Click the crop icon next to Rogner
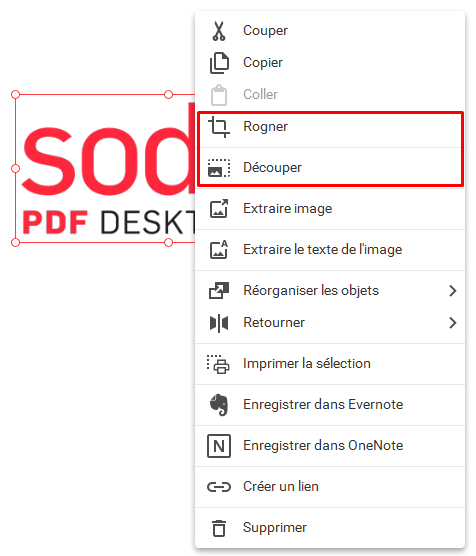The width and height of the screenshot is (476, 556). [219, 127]
